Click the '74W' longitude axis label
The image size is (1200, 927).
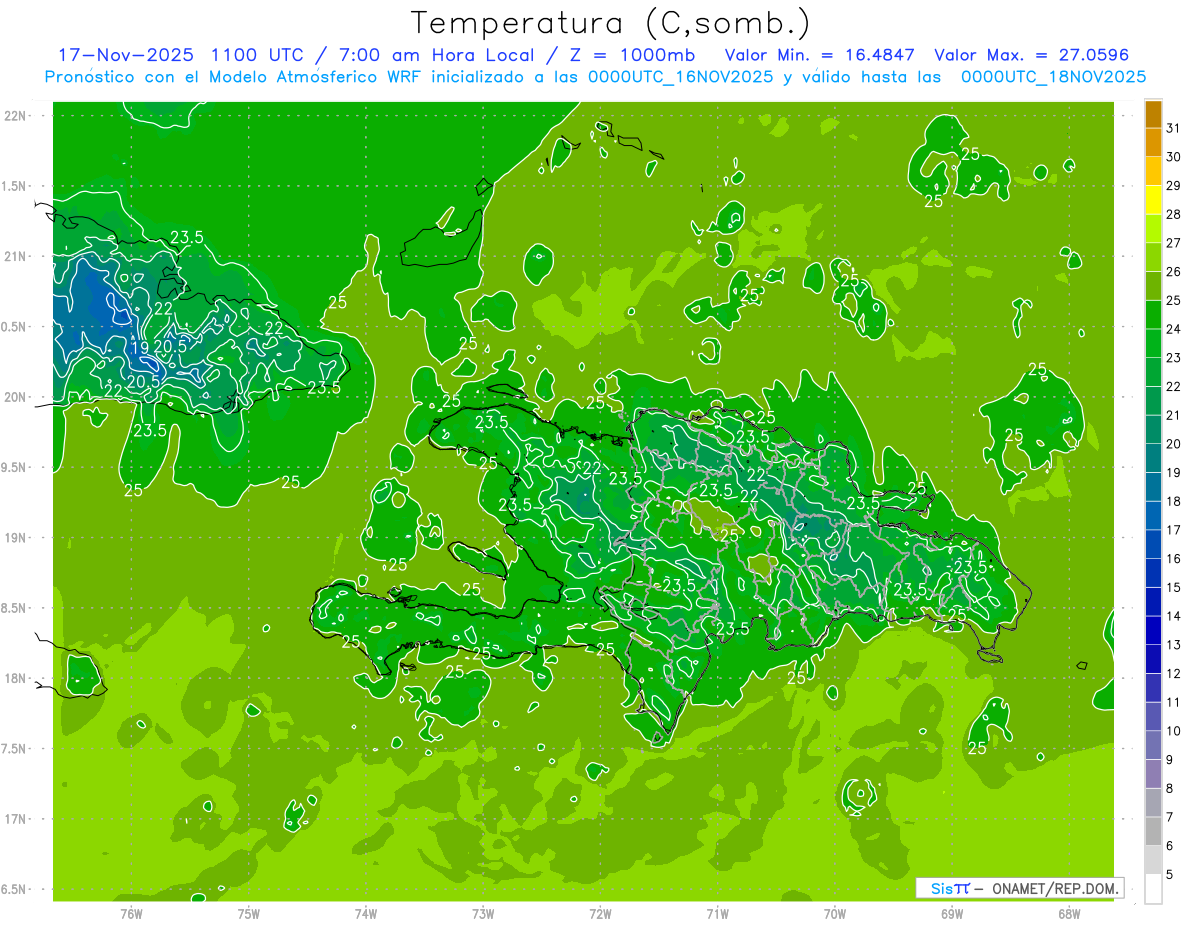(x=366, y=914)
